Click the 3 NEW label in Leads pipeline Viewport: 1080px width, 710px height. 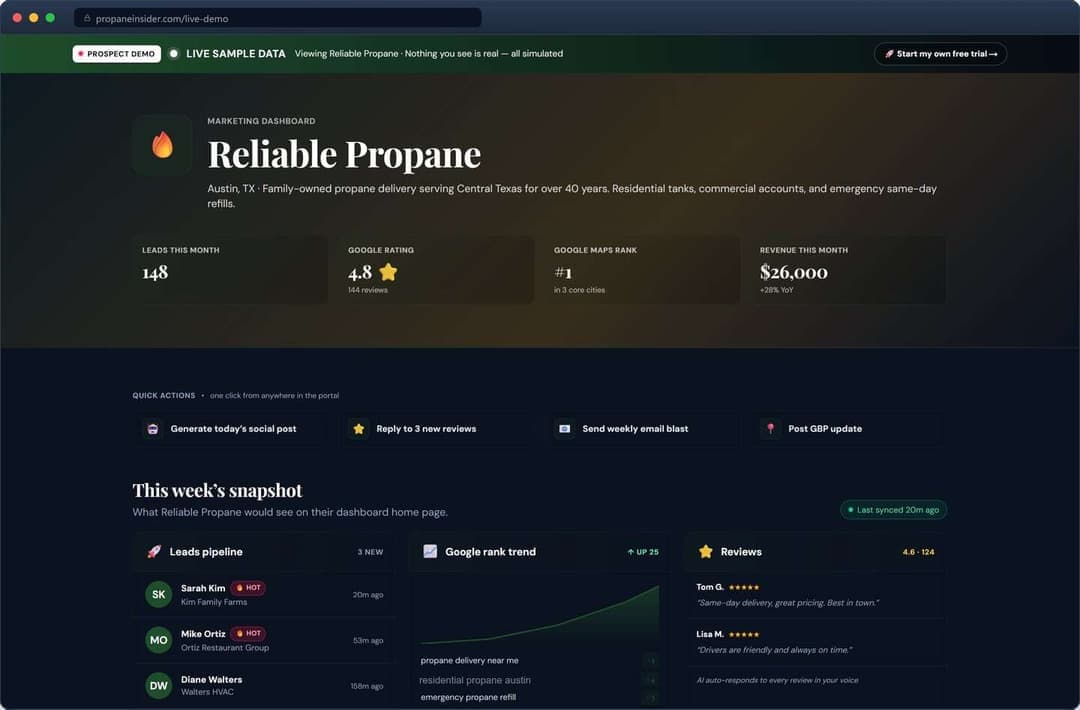pyautogui.click(x=371, y=552)
